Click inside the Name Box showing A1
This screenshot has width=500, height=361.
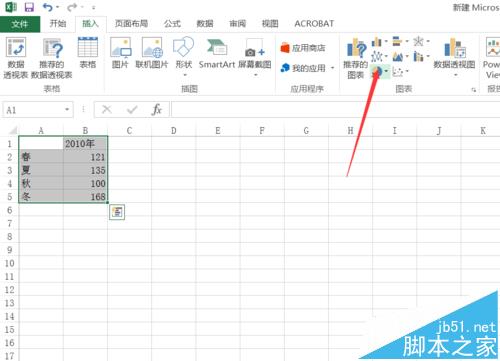click(x=33, y=110)
